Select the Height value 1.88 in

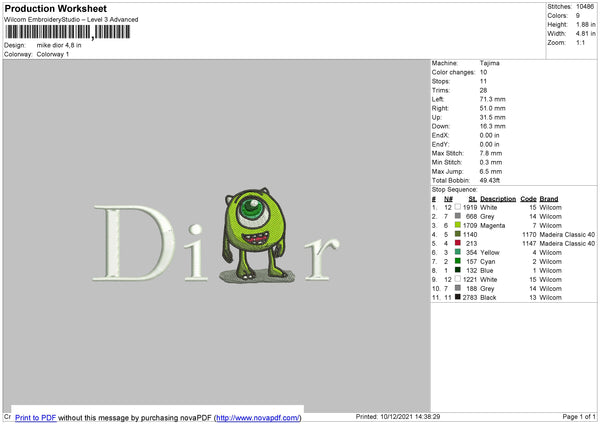click(x=586, y=24)
